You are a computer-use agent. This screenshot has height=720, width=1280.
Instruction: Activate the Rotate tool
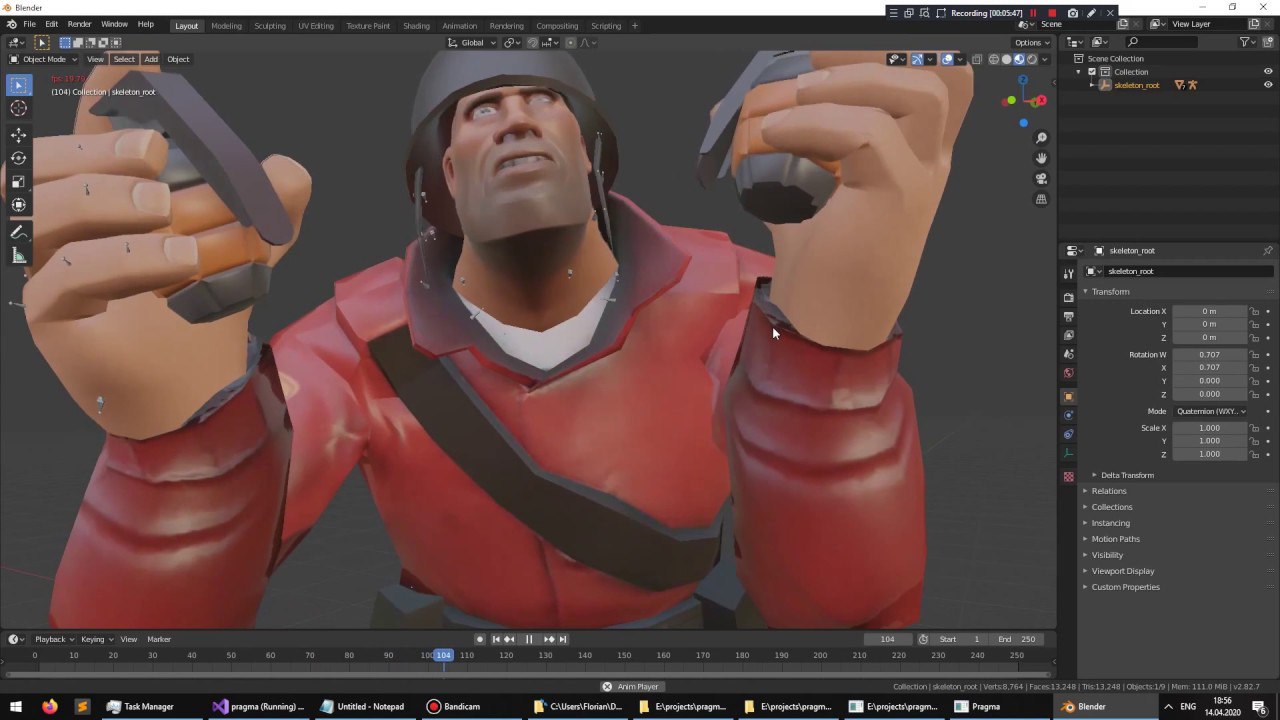click(x=19, y=158)
